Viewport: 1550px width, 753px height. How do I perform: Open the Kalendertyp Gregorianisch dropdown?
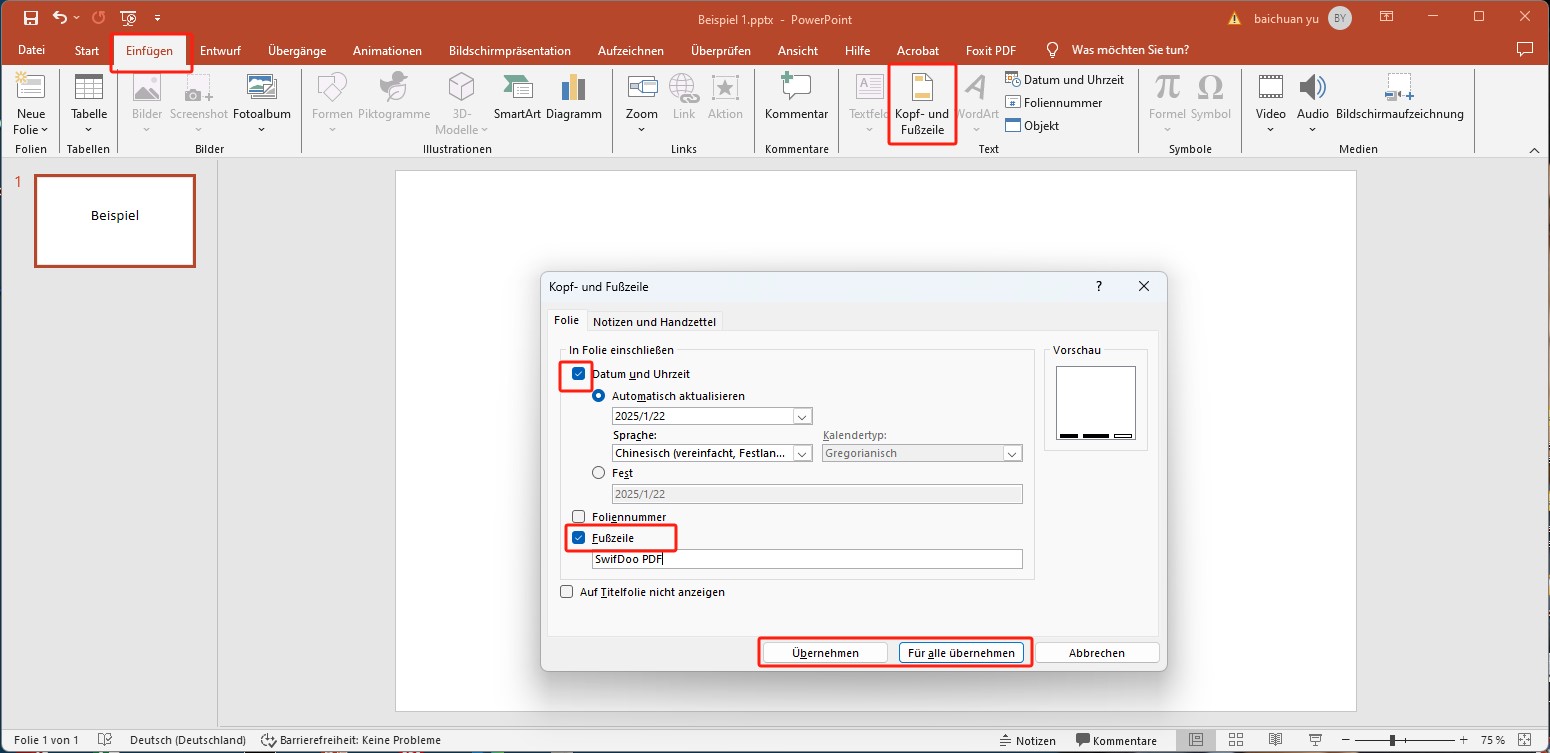[1012, 453]
